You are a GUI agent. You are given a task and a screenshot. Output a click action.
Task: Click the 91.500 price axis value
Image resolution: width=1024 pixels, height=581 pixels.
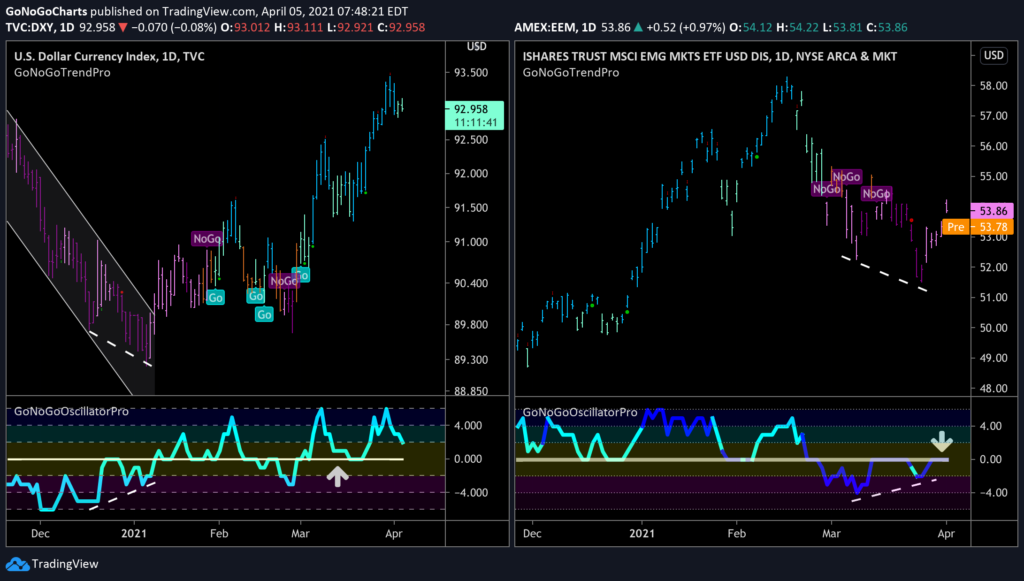pos(470,208)
